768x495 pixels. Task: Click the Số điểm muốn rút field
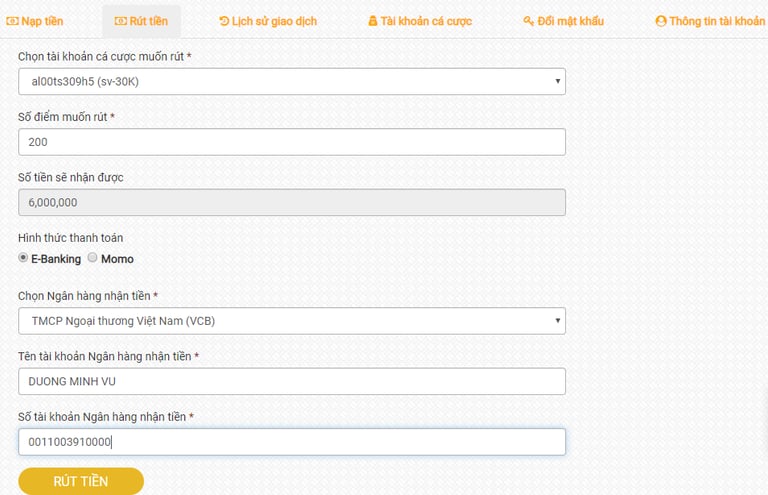click(x=291, y=142)
